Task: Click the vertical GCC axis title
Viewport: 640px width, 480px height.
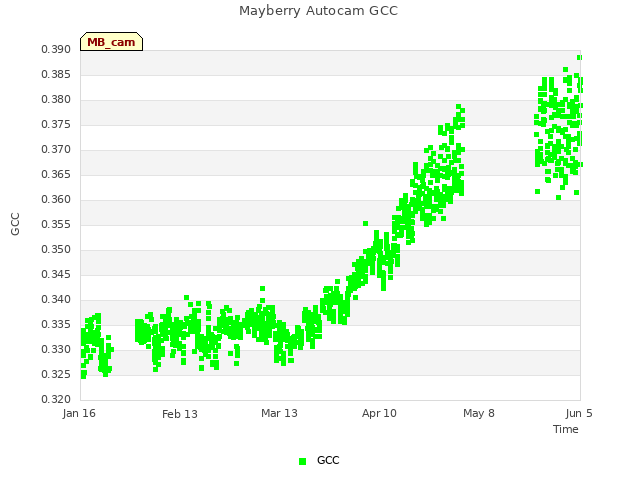Action: click(15, 224)
